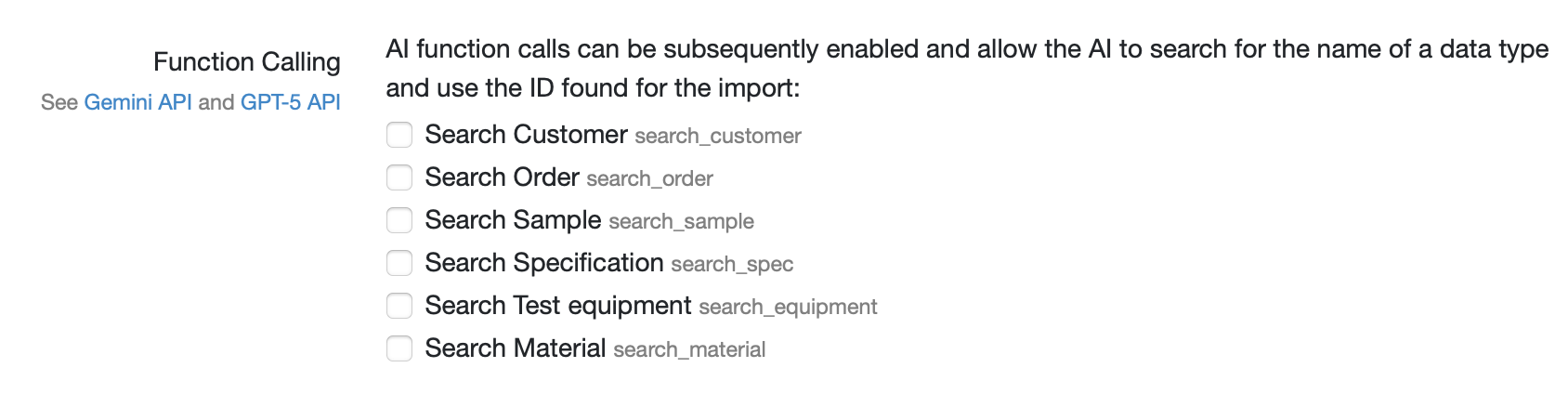Enable the Search Customer checkbox
1568x394 pixels.
399,135
